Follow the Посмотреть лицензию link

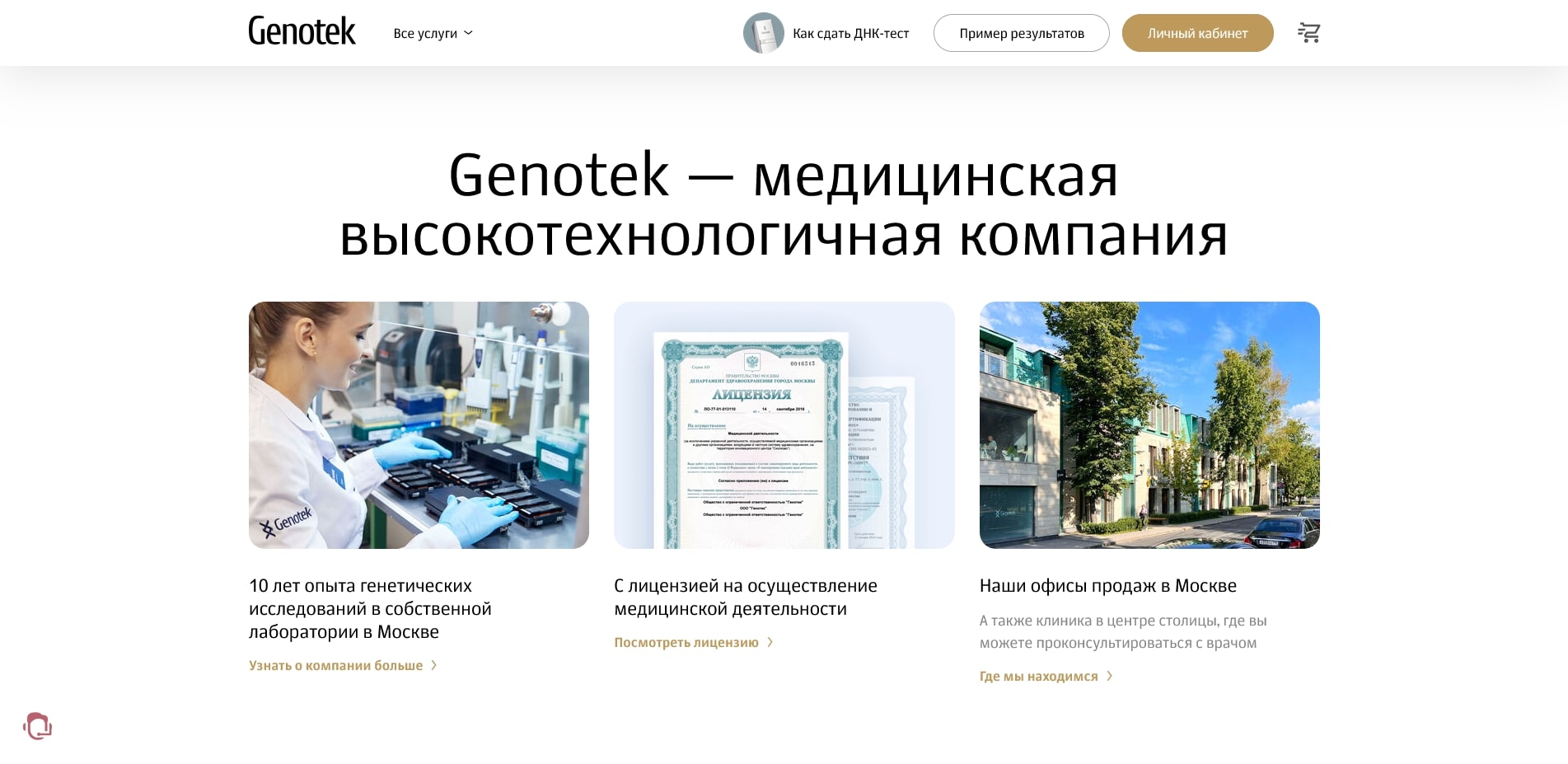tap(686, 642)
